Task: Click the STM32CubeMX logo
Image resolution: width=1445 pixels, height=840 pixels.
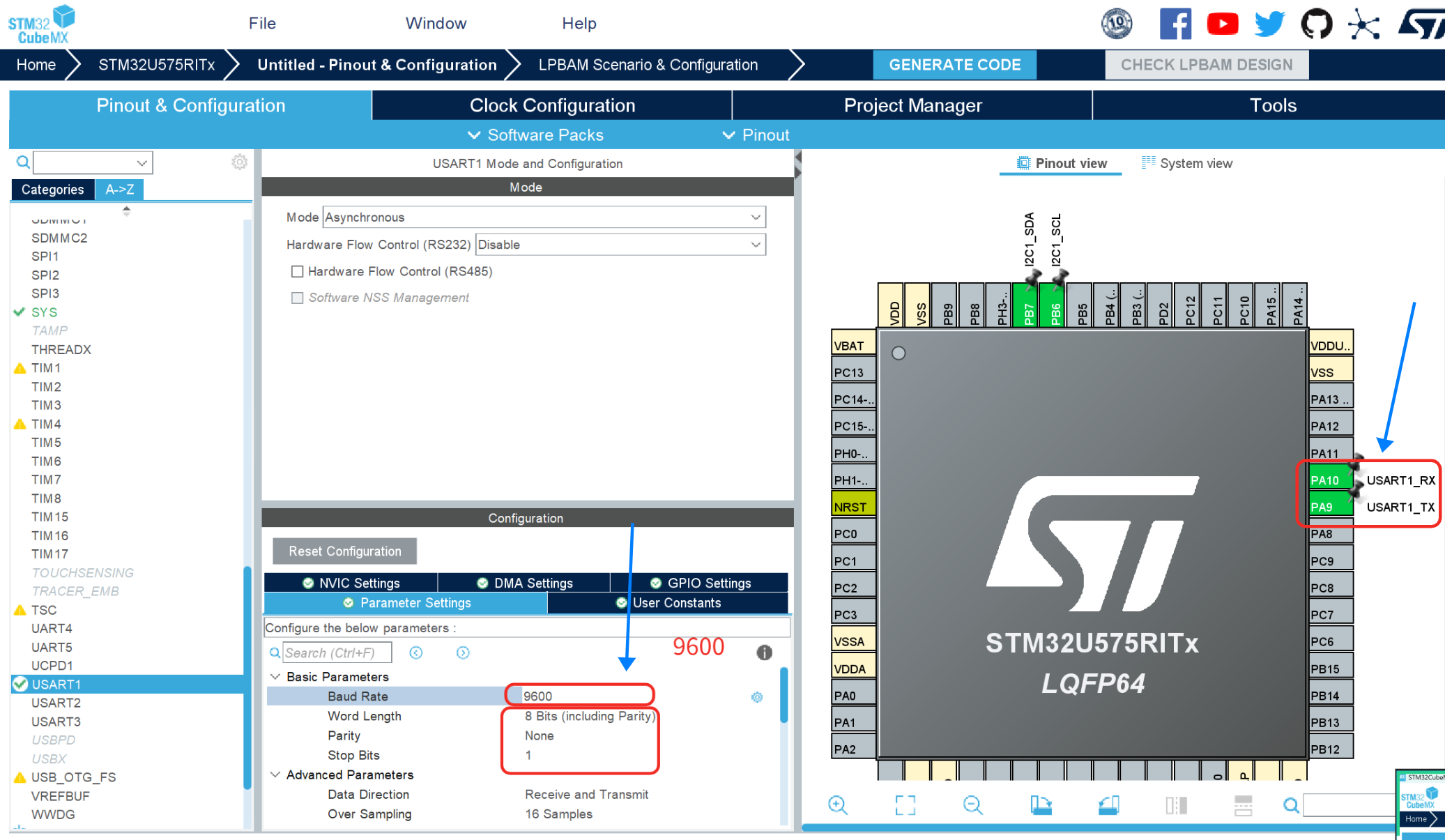Action: 42,25
